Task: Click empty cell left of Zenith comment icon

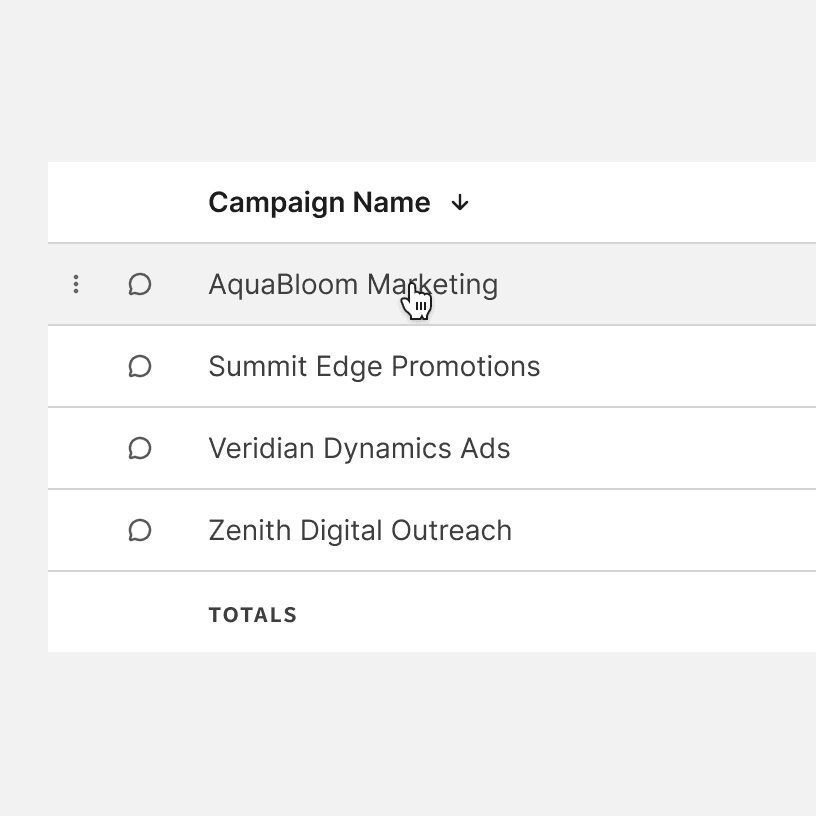Action: point(76,531)
